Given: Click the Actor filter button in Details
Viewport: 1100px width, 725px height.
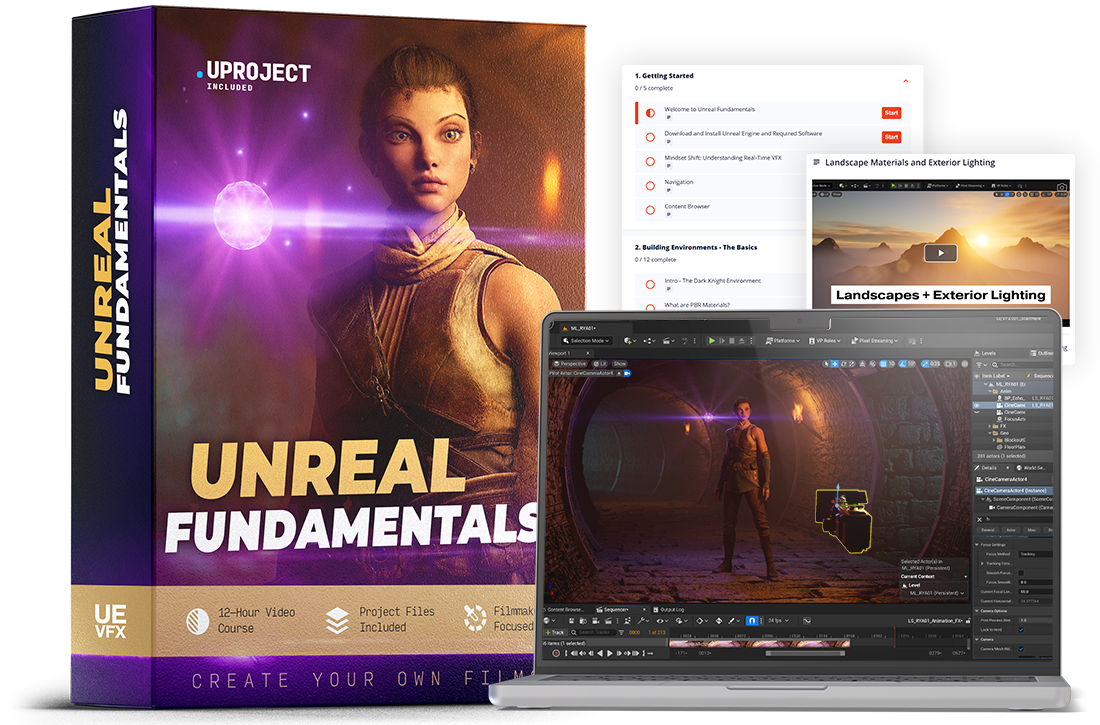Looking at the screenshot, I should 1011,530.
